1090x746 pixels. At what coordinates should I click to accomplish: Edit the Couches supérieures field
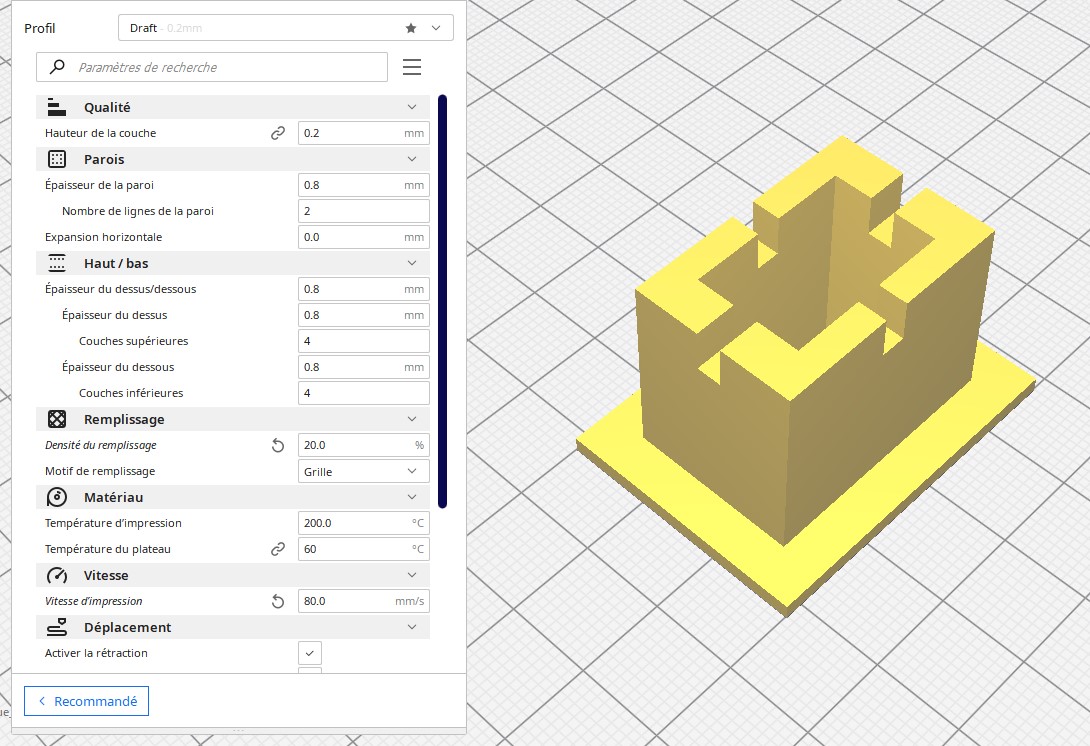[x=364, y=341]
